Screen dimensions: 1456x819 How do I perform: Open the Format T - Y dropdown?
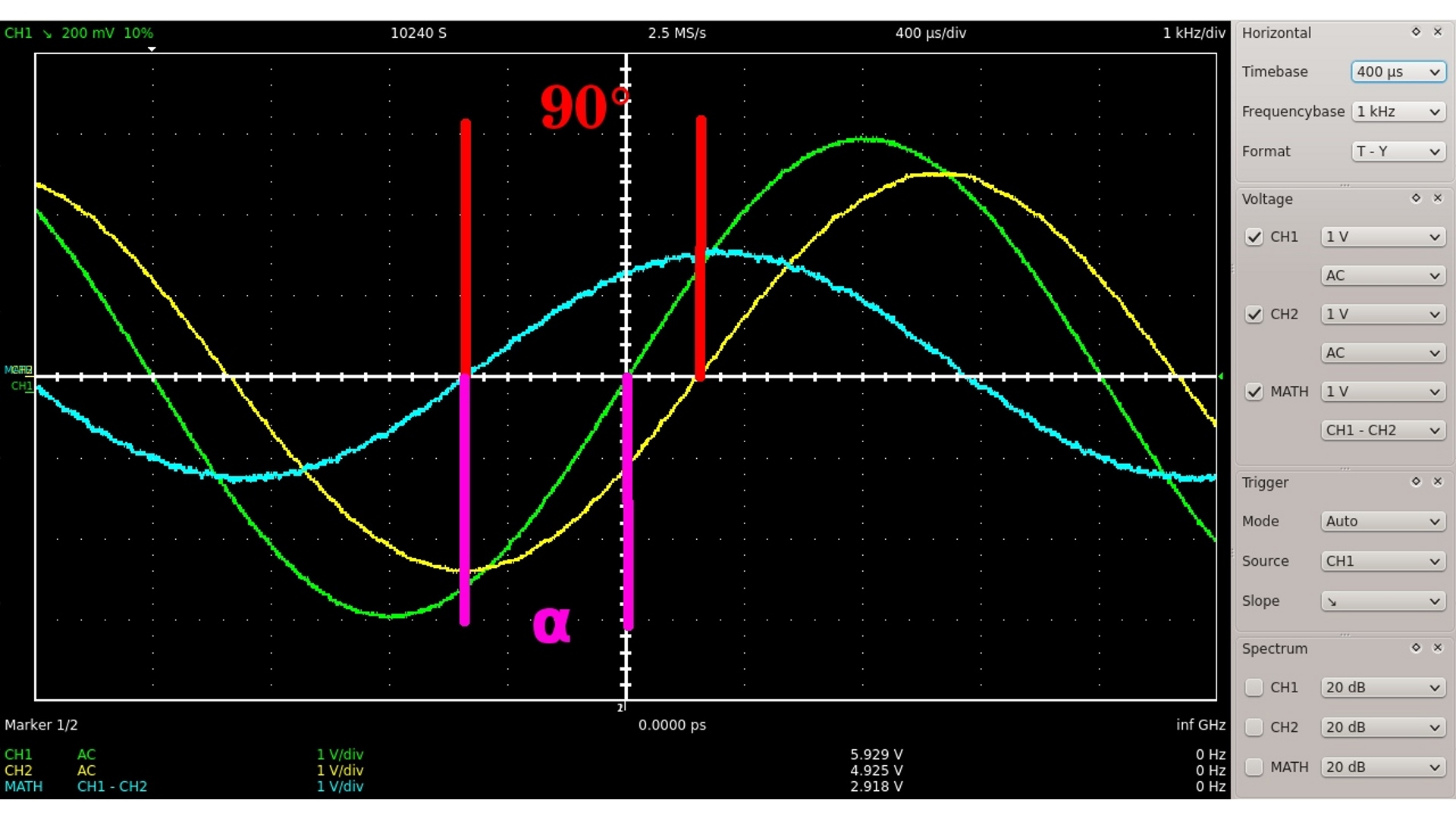pyautogui.click(x=1398, y=151)
